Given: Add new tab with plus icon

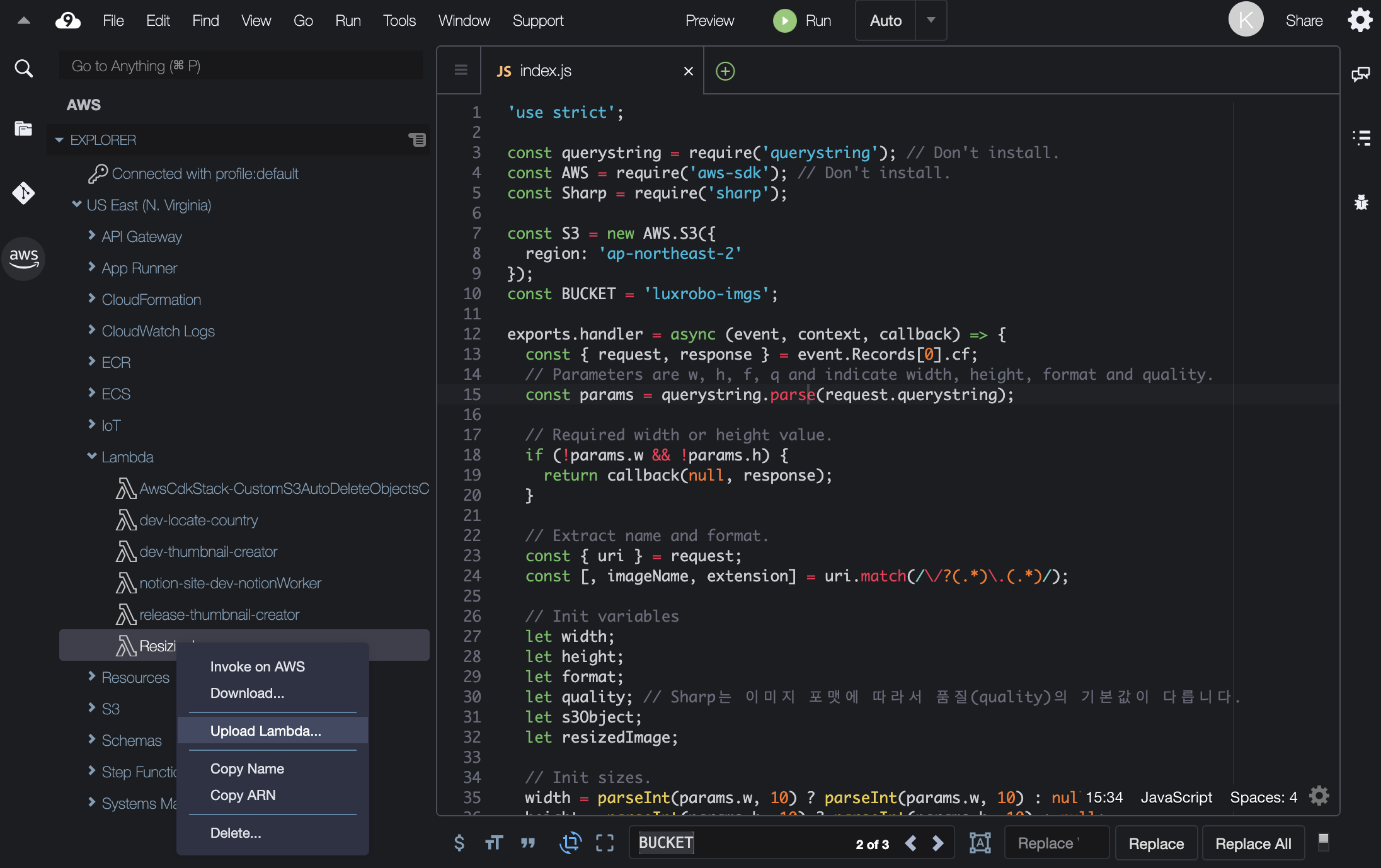Looking at the screenshot, I should [725, 71].
